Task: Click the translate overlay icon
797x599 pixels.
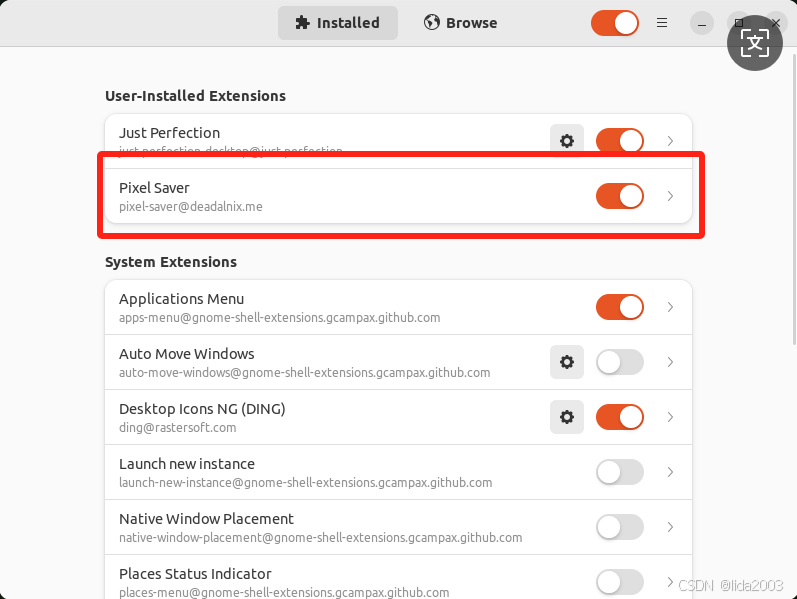Action: 754,43
